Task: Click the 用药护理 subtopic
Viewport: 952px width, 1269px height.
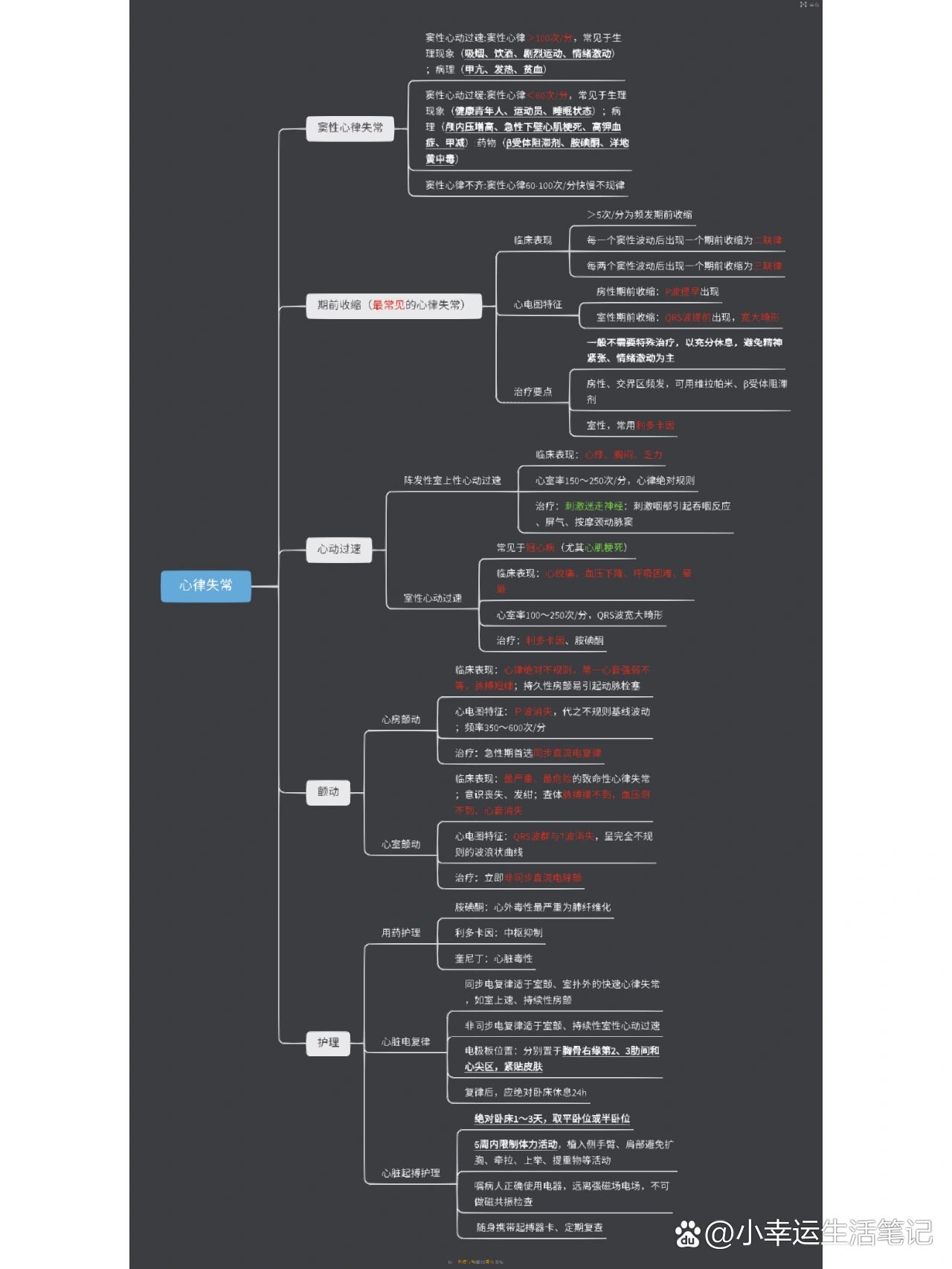Action: pos(401,933)
